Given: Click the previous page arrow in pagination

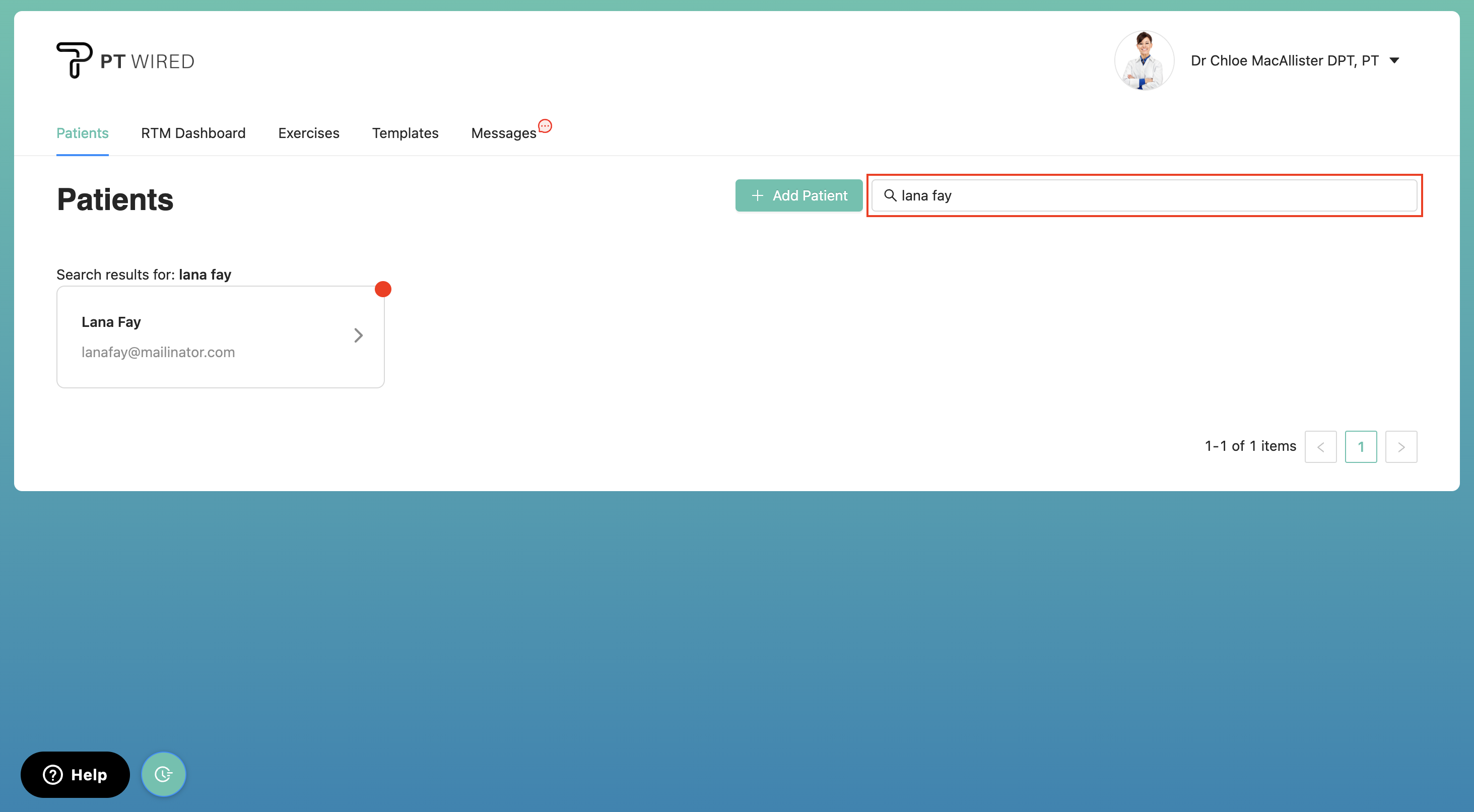Looking at the screenshot, I should [1321, 446].
